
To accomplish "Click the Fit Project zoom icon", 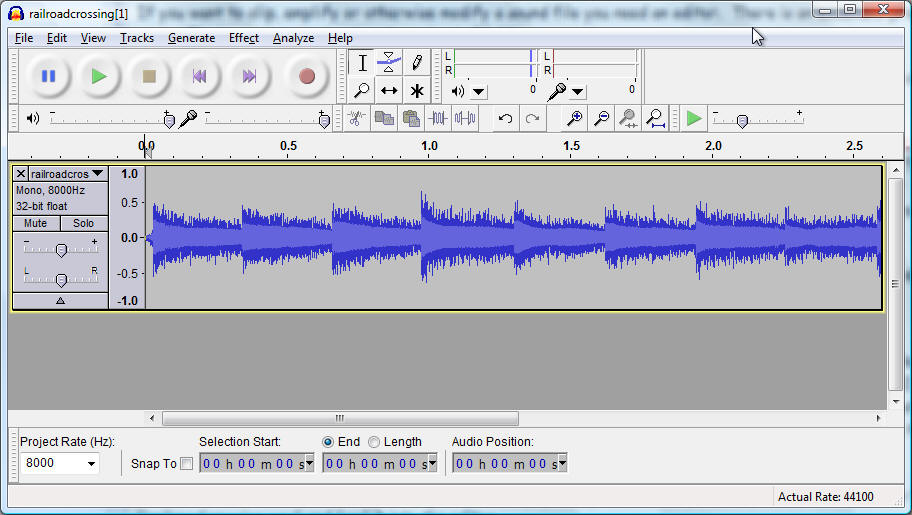I will coord(655,119).
